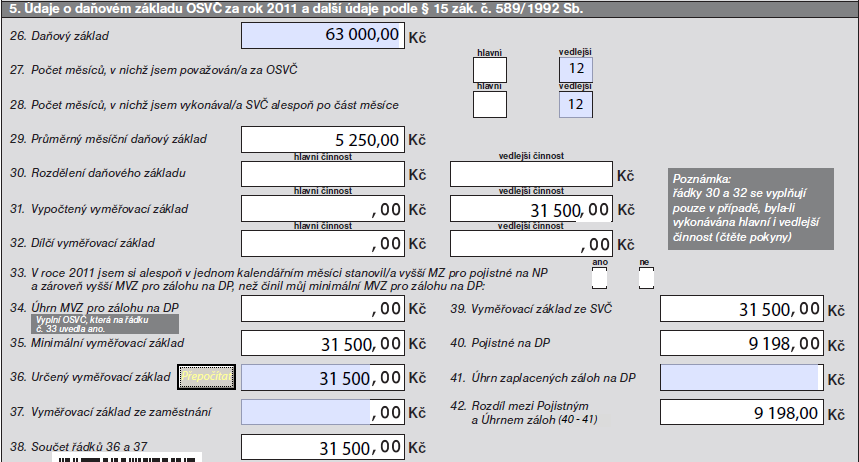The height and width of the screenshot is (462, 859).
Task: Focus row 30 vedlejší činnost field
Action: [530, 174]
